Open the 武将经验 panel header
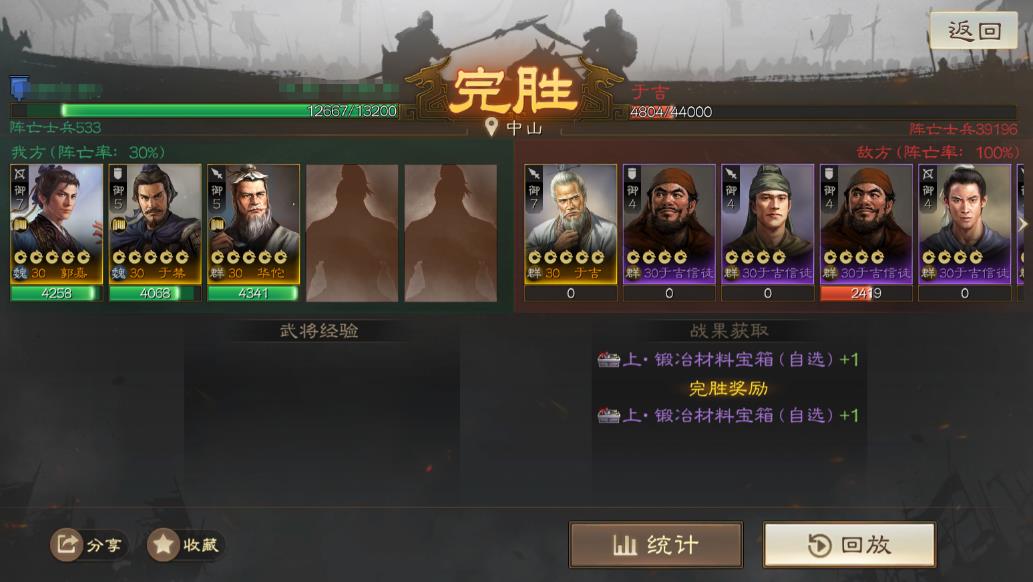 pyautogui.click(x=319, y=331)
